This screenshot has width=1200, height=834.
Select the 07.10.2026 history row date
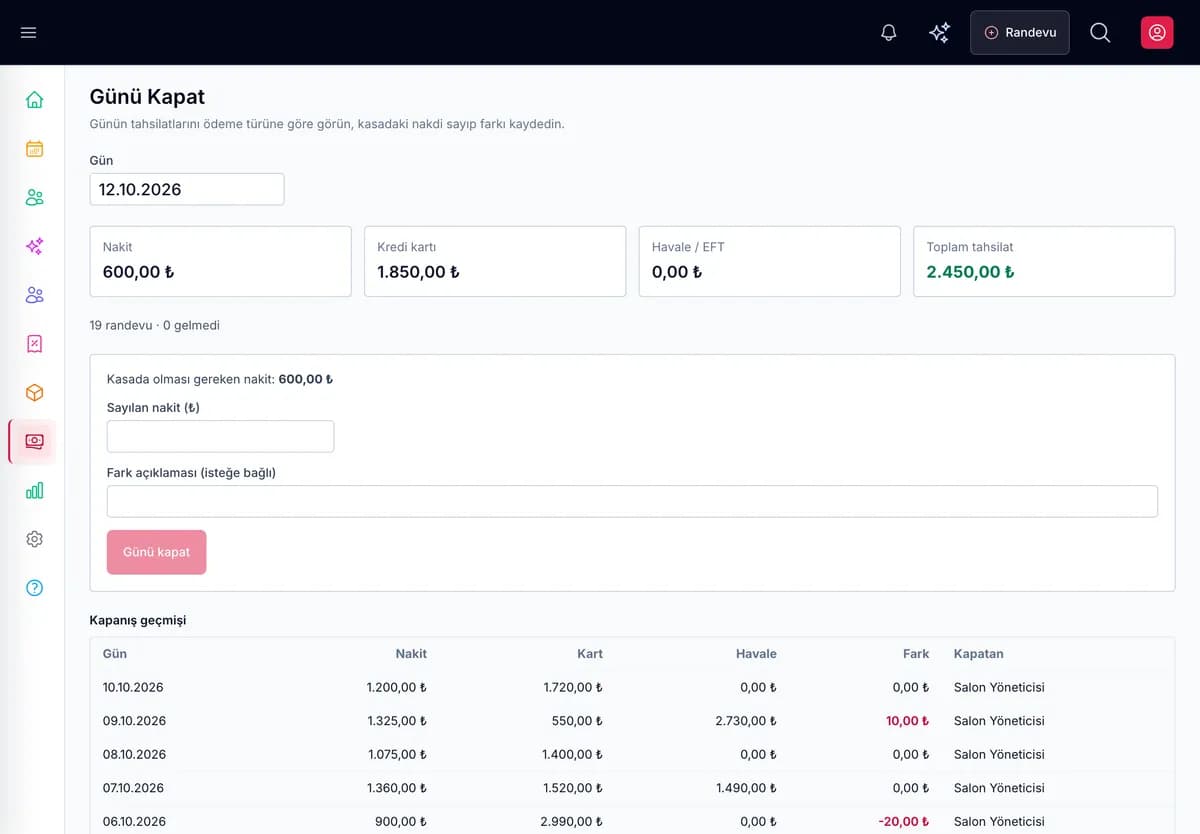(x=133, y=788)
